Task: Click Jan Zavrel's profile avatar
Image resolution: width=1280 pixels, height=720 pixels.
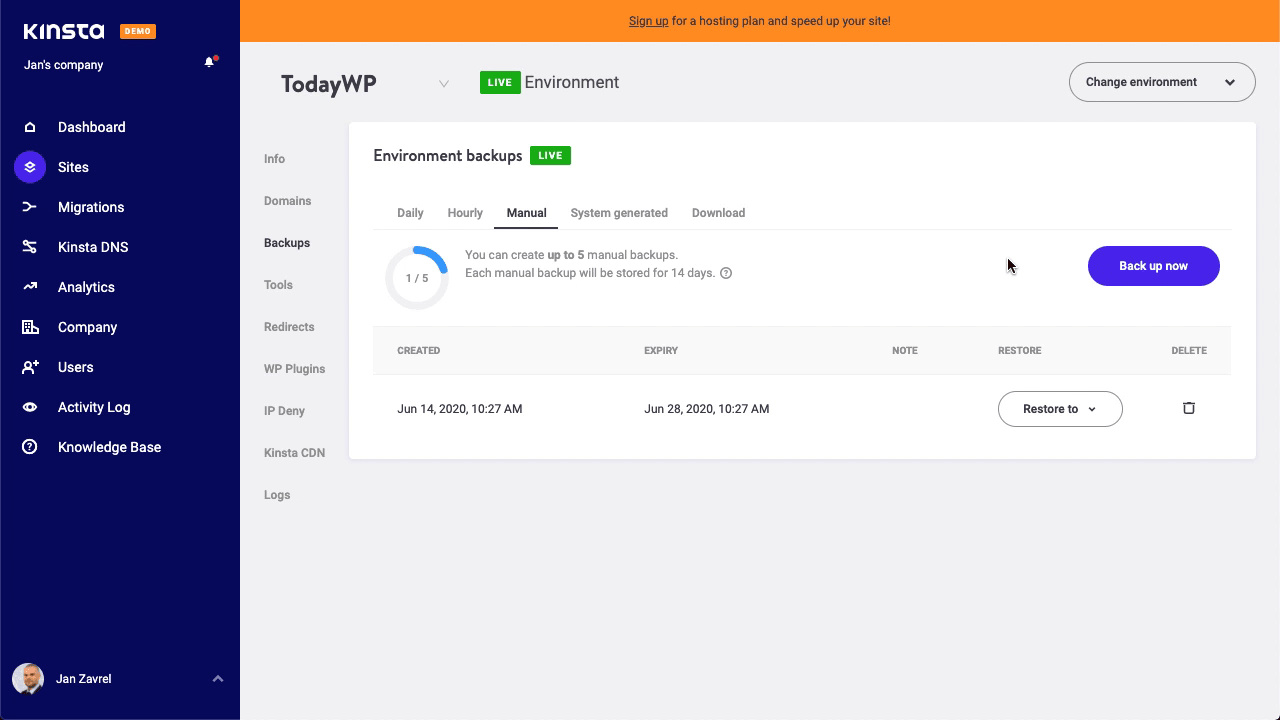Action: pyautogui.click(x=28, y=679)
